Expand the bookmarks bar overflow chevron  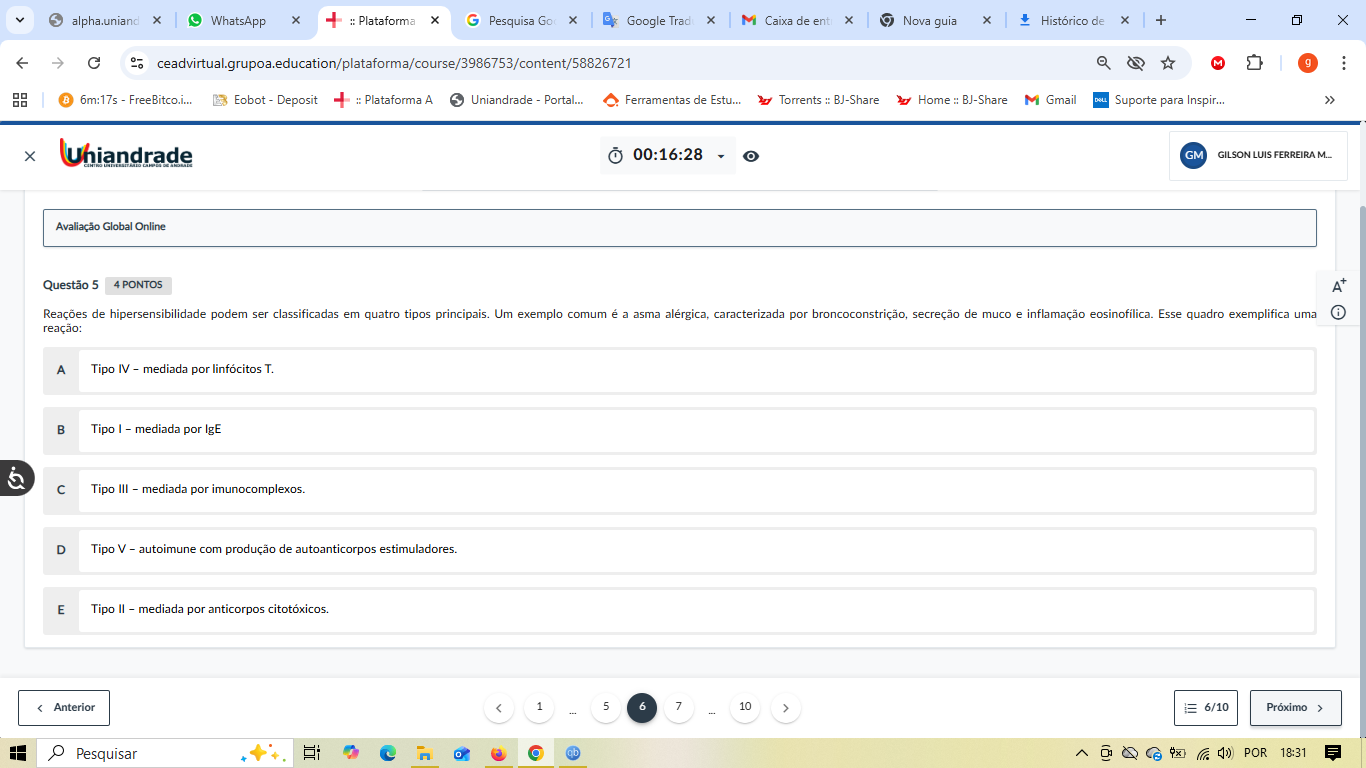tap(1329, 100)
